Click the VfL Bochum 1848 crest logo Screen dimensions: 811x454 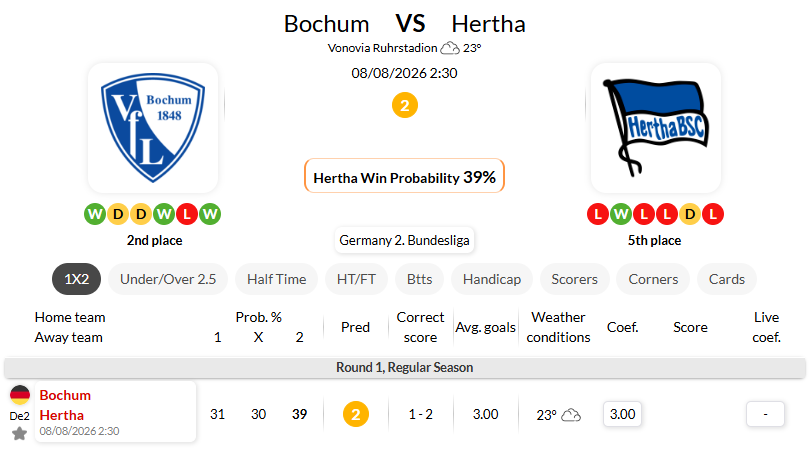coord(153,128)
